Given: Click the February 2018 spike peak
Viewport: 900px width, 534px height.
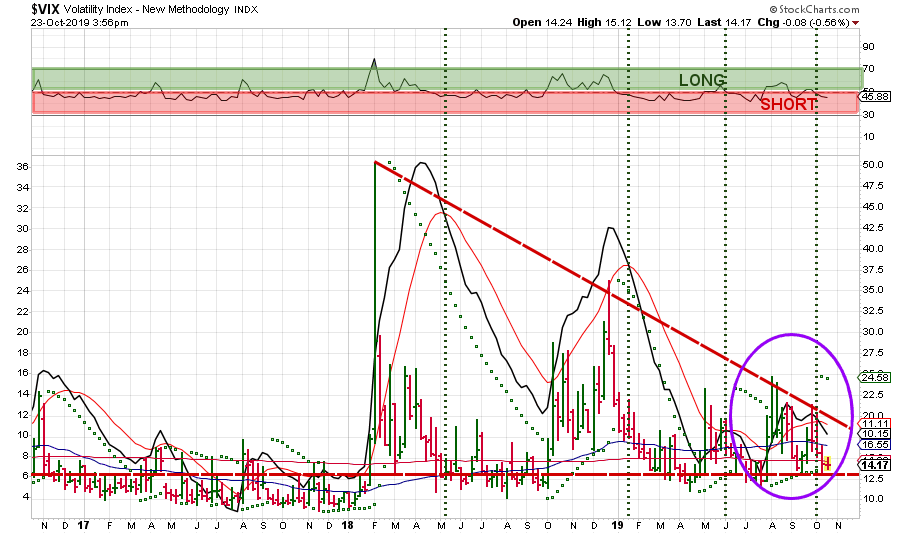Looking at the screenshot, I should pyautogui.click(x=375, y=163).
